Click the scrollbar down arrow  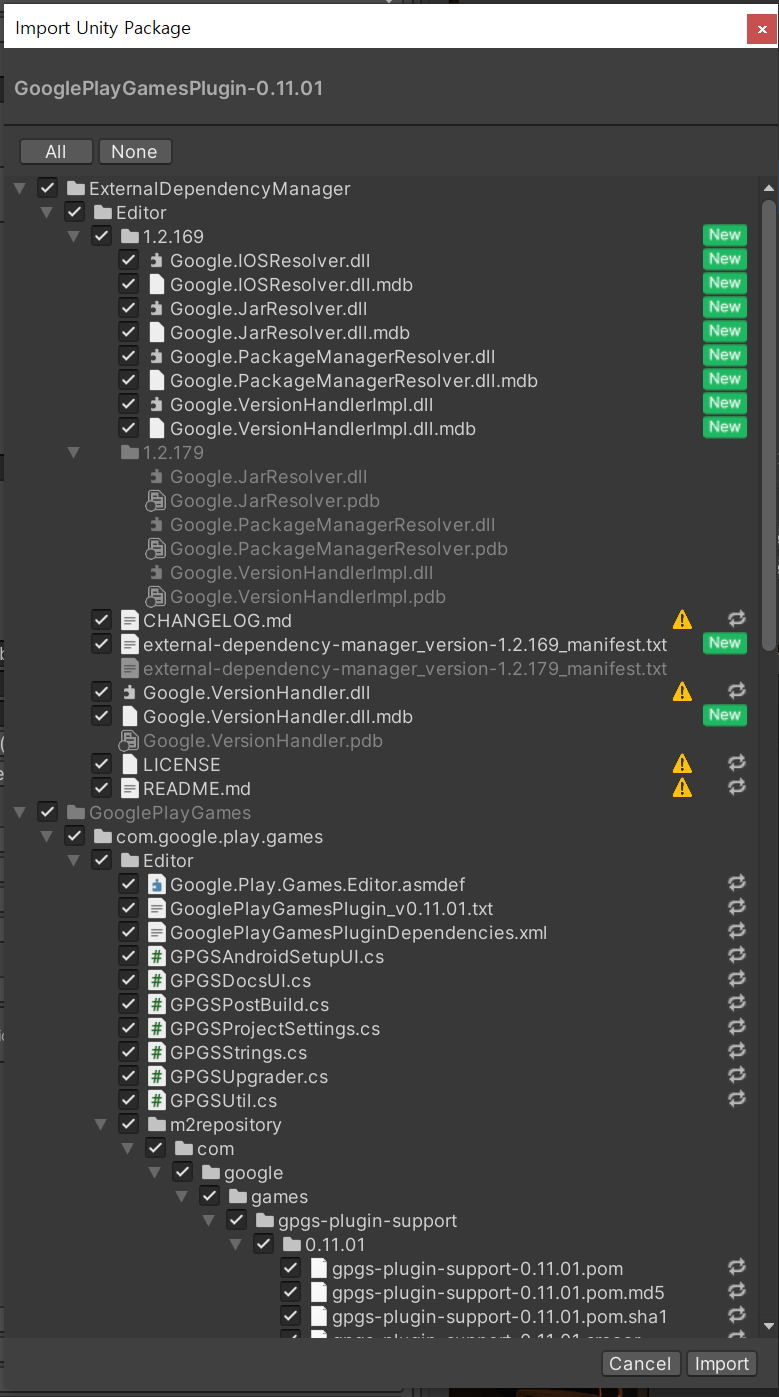(x=769, y=1327)
